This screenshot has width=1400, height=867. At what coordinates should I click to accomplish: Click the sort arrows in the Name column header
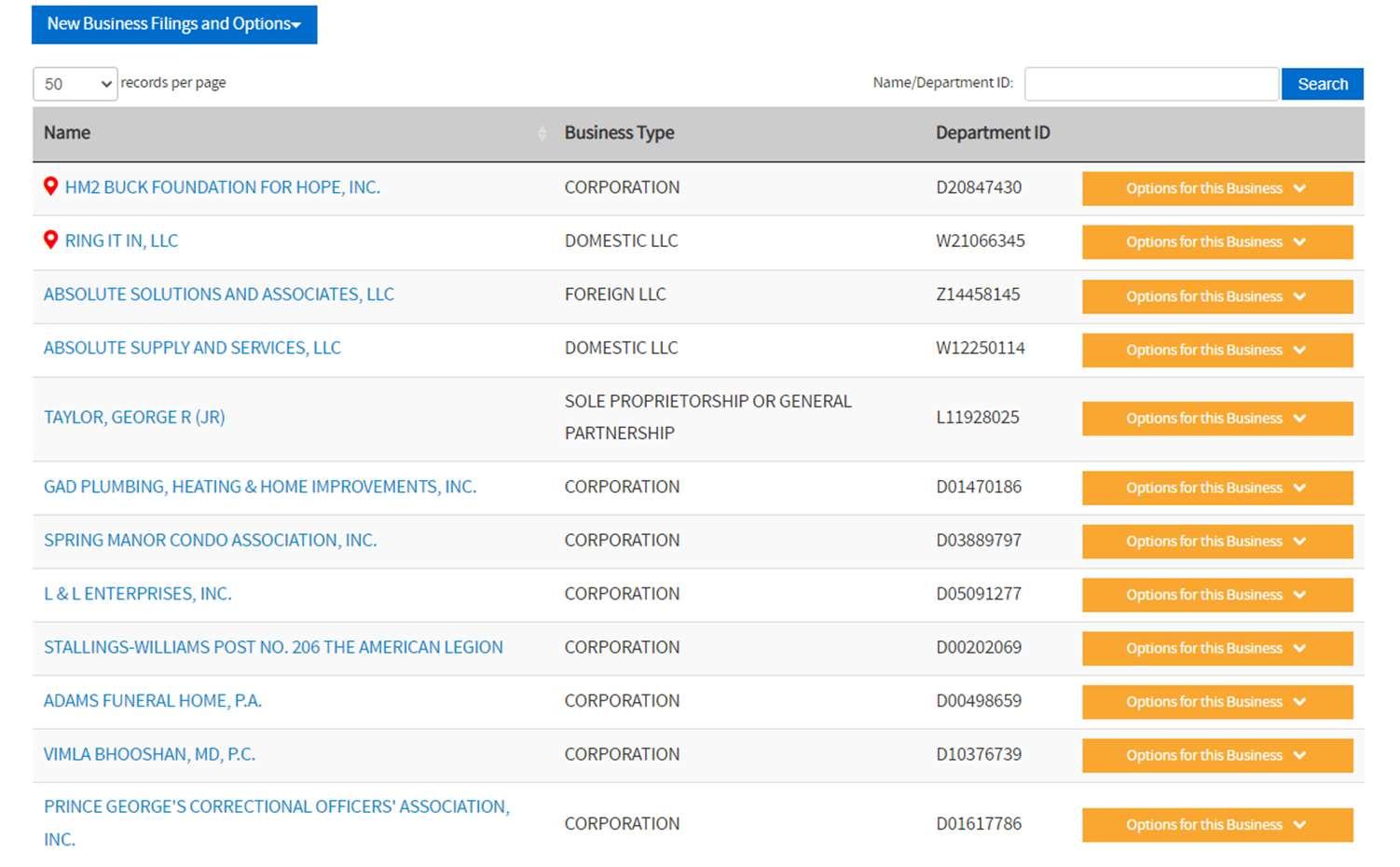pyautogui.click(x=542, y=133)
